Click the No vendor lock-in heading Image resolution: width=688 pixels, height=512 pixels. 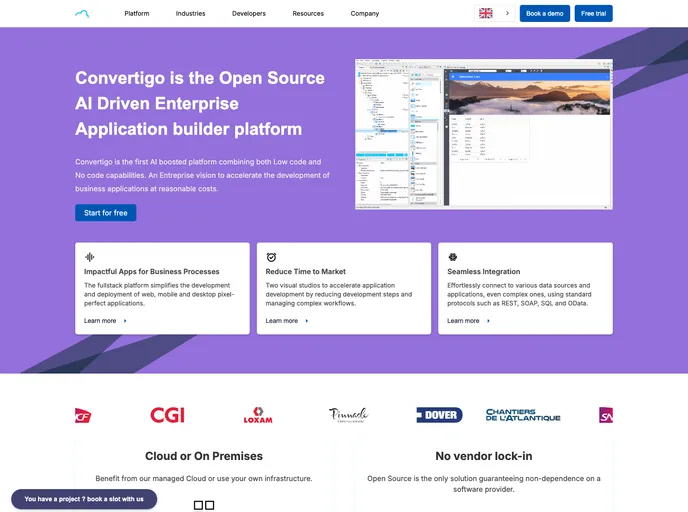click(x=484, y=456)
